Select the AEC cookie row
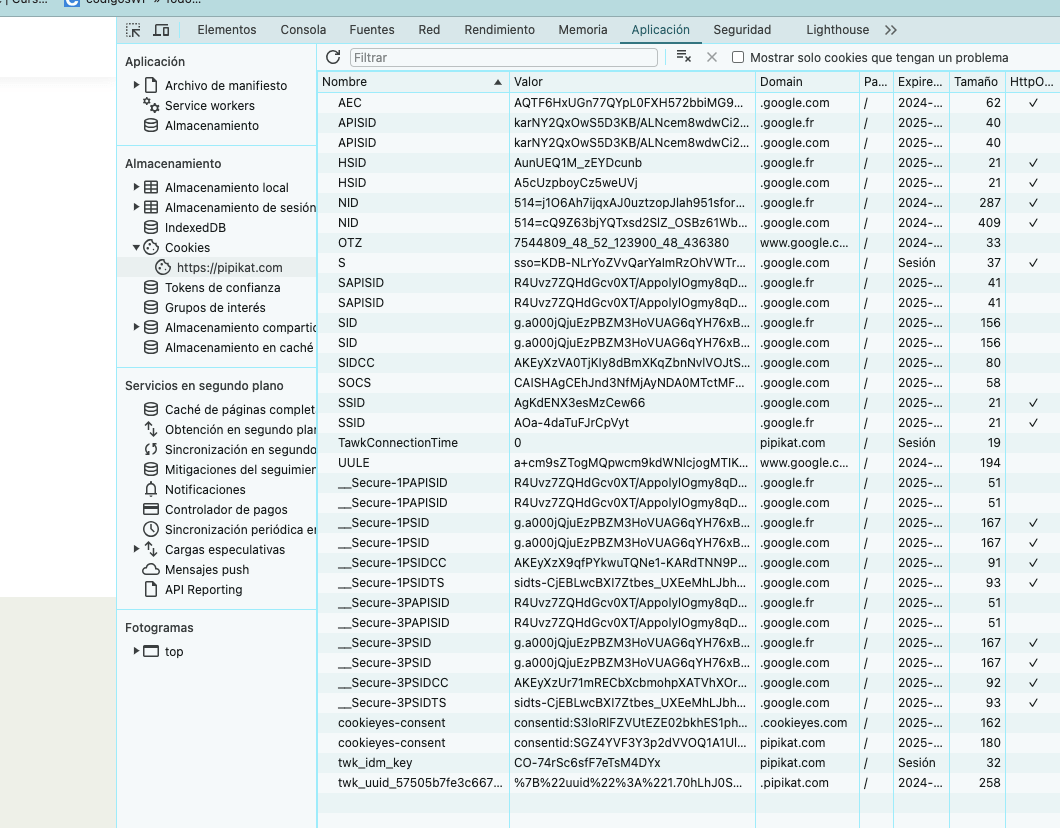The height and width of the screenshot is (828, 1060). 689,103
